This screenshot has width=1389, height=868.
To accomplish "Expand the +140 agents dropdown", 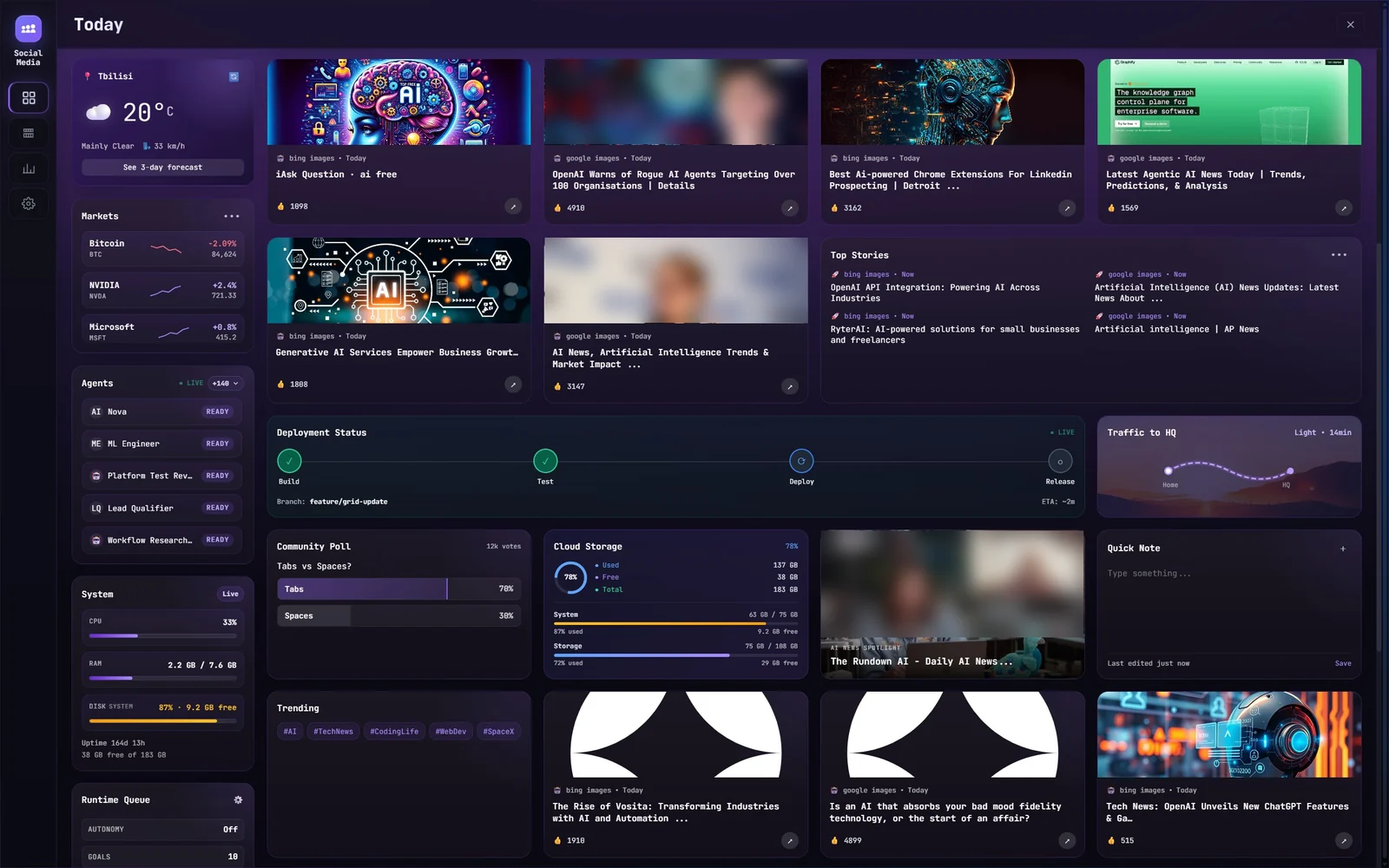I will 226,384.
